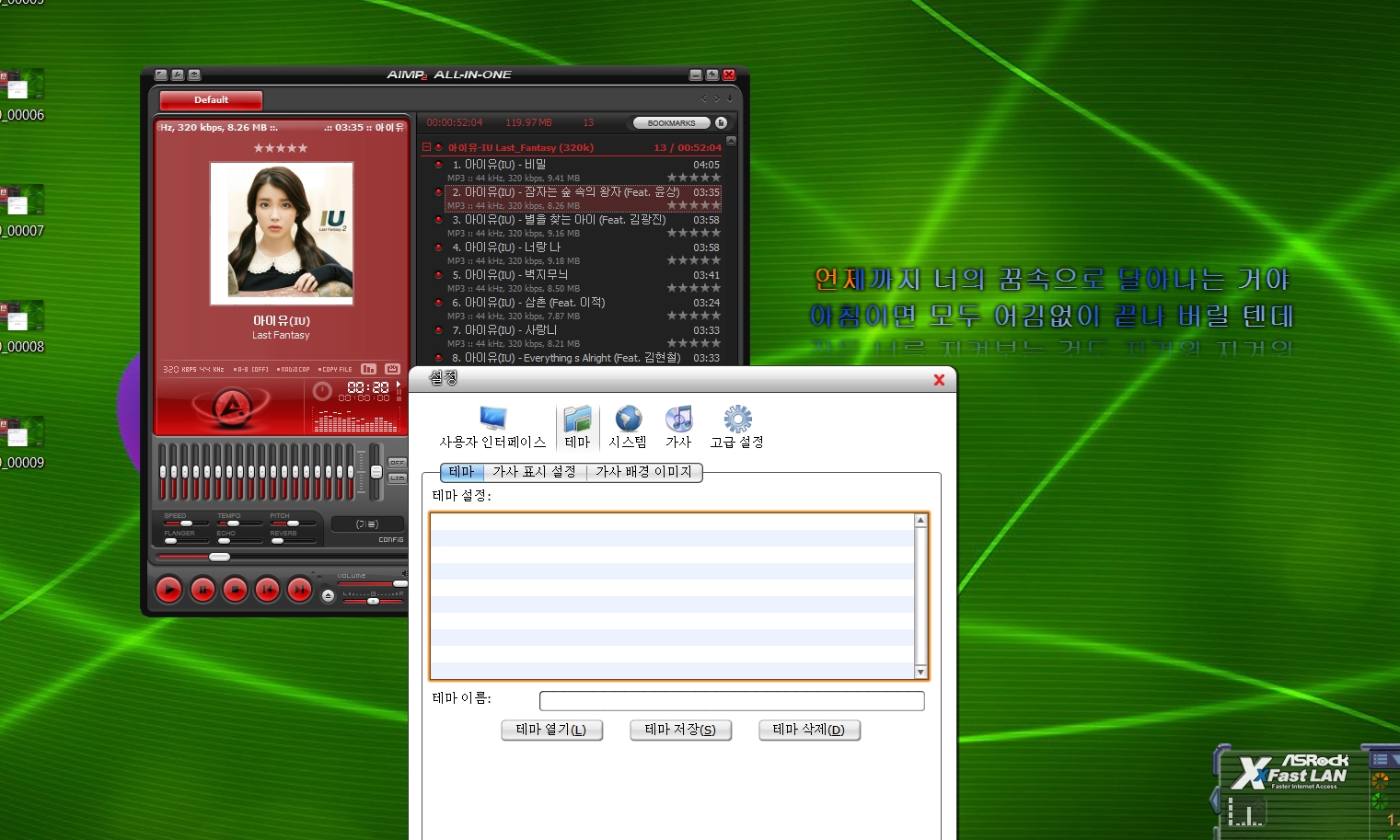Open the BOOKMARKS button
Screen dimensions: 1400x840
(x=672, y=122)
